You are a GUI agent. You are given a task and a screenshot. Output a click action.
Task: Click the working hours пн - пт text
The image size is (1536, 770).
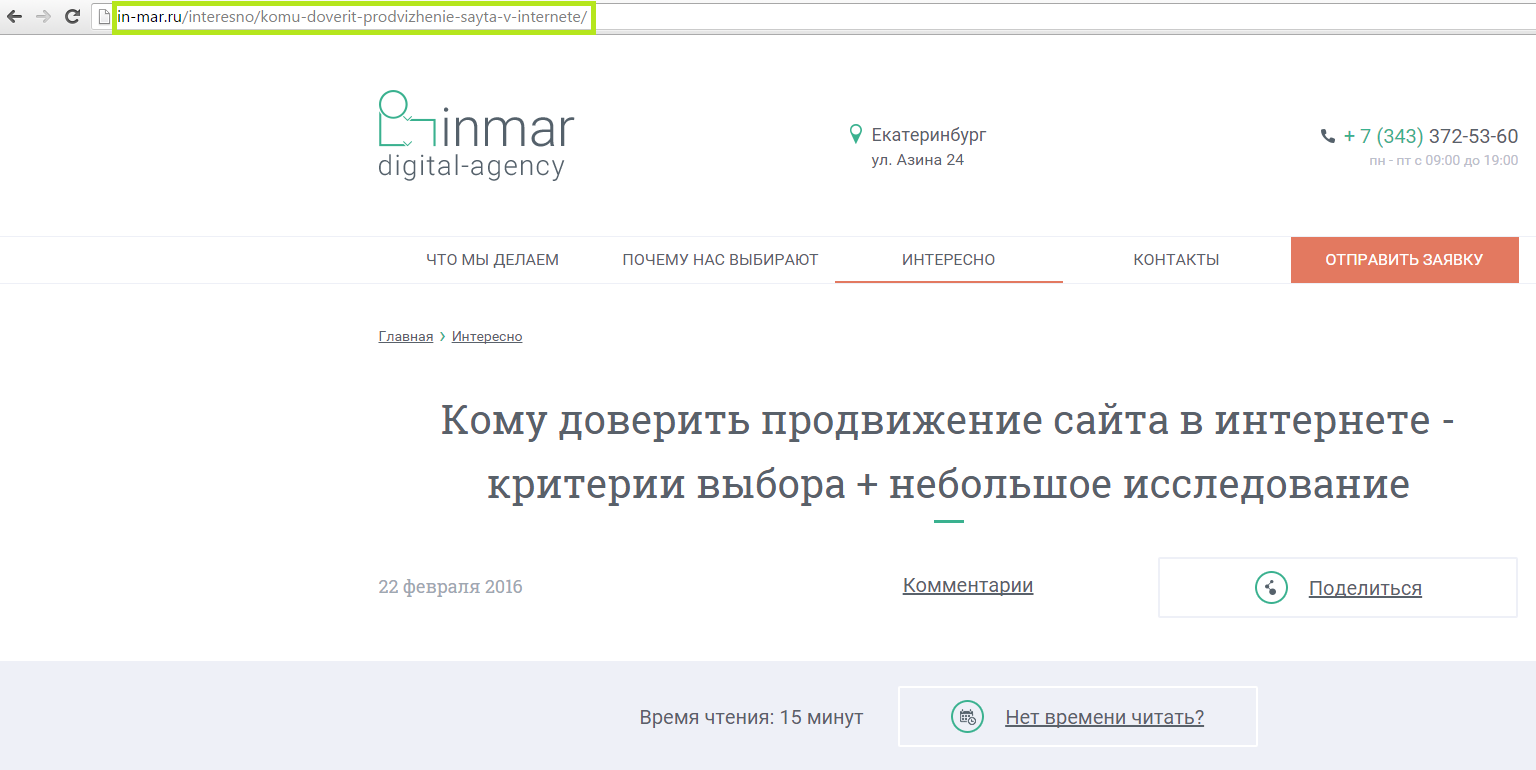click(1444, 160)
